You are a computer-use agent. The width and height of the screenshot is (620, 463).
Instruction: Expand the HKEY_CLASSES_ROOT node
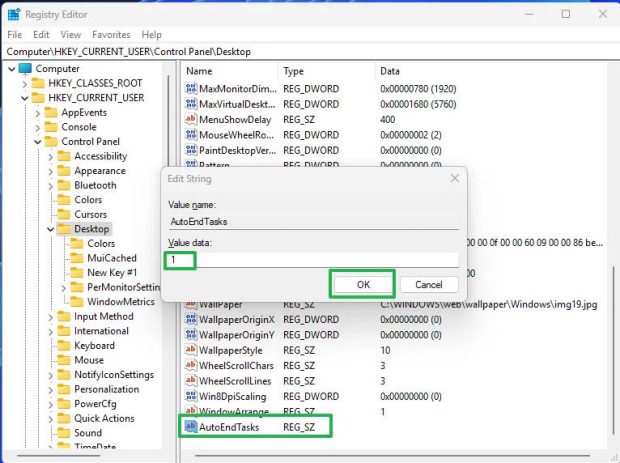(x=25, y=84)
